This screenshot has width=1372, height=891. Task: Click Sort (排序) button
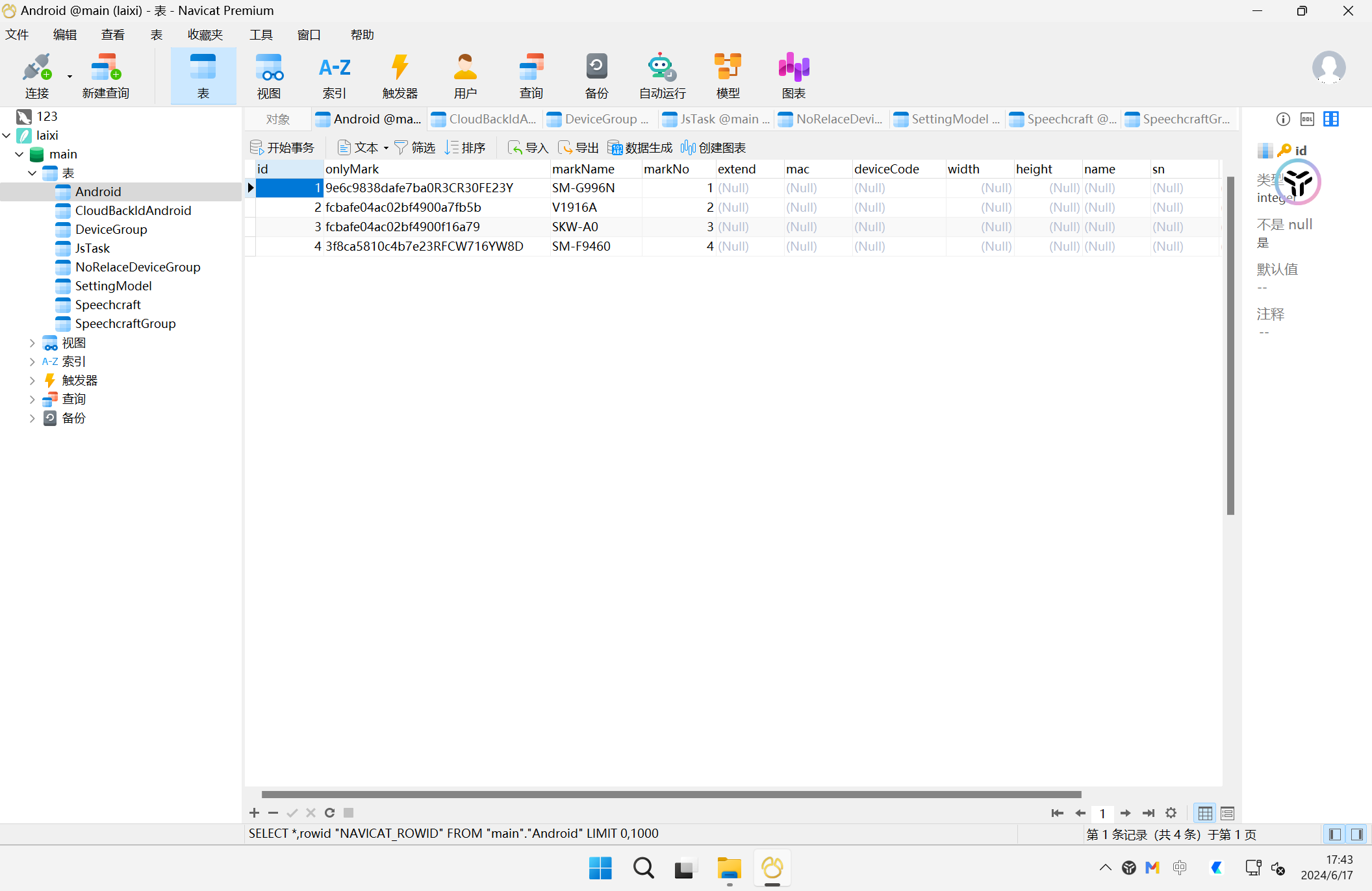465,148
